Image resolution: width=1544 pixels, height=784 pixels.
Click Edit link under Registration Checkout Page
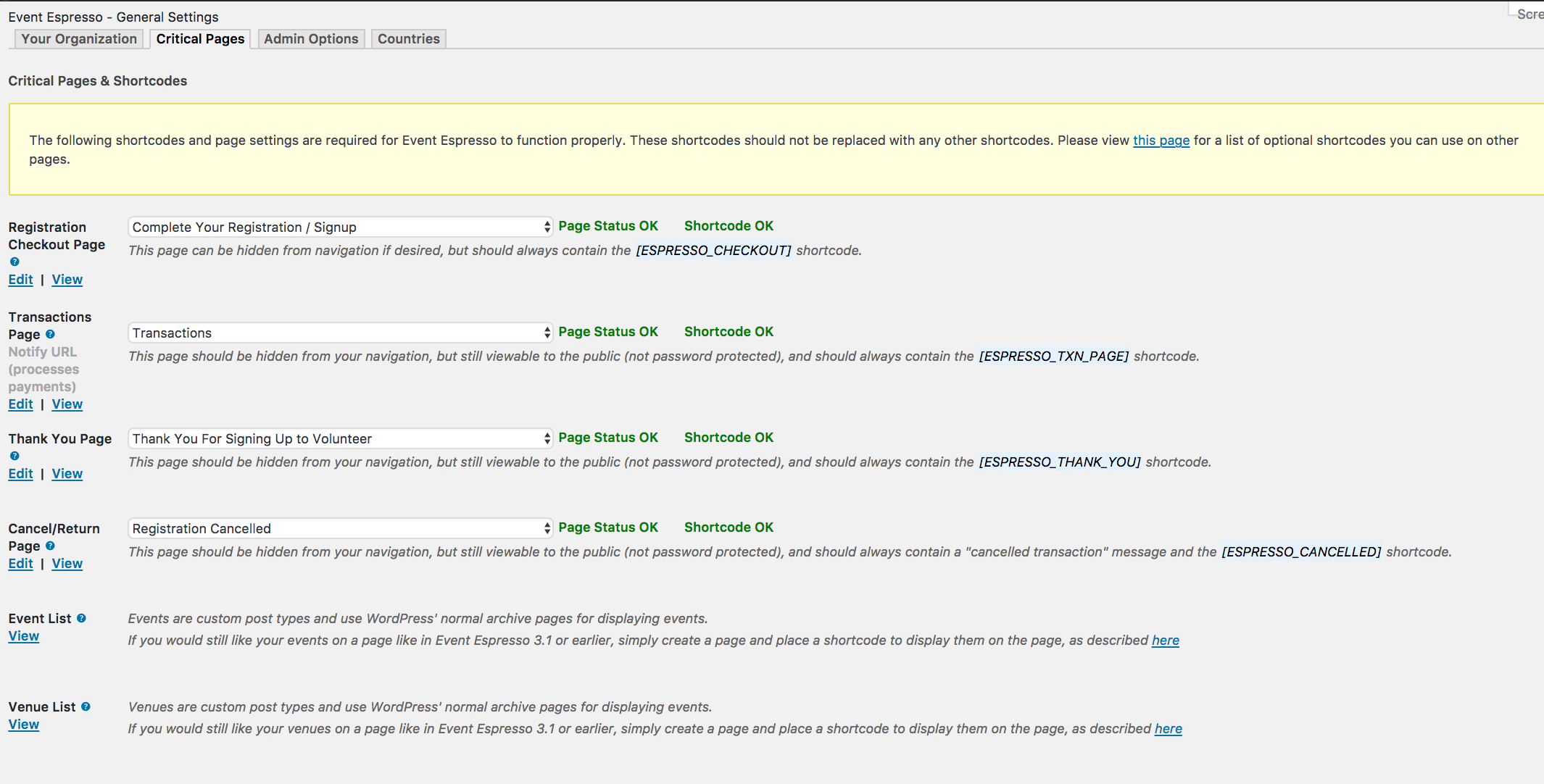point(21,280)
